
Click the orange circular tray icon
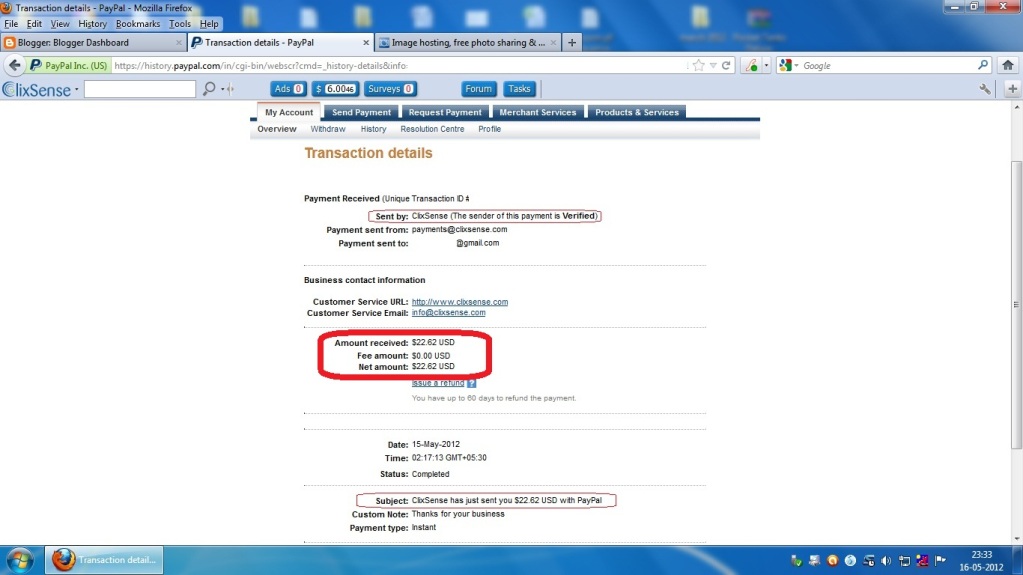[832, 560]
